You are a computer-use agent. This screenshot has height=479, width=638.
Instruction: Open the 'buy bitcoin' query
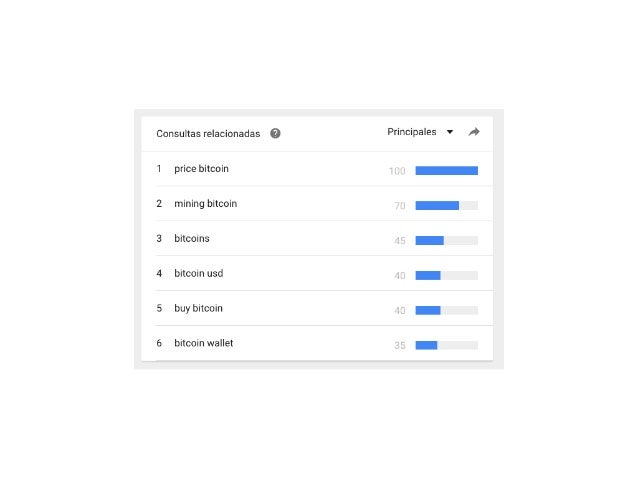[x=198, y=309]
